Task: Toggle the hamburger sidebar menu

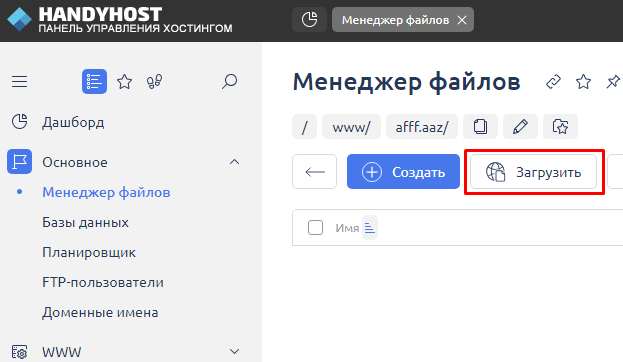Action: click(x=19, y=81)
